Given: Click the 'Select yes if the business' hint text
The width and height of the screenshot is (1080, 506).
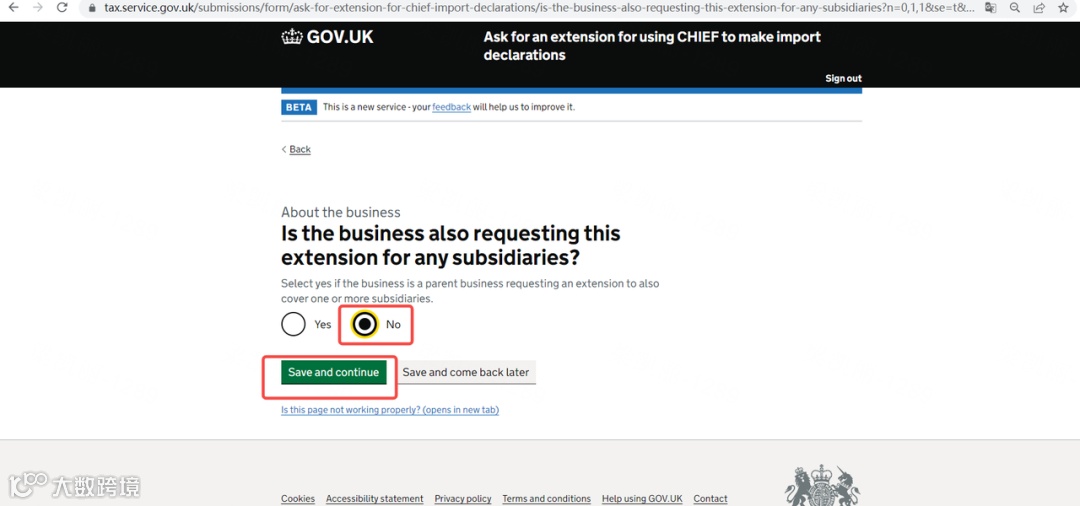Looking at the screenshot, I should click(x=470, y=291).
